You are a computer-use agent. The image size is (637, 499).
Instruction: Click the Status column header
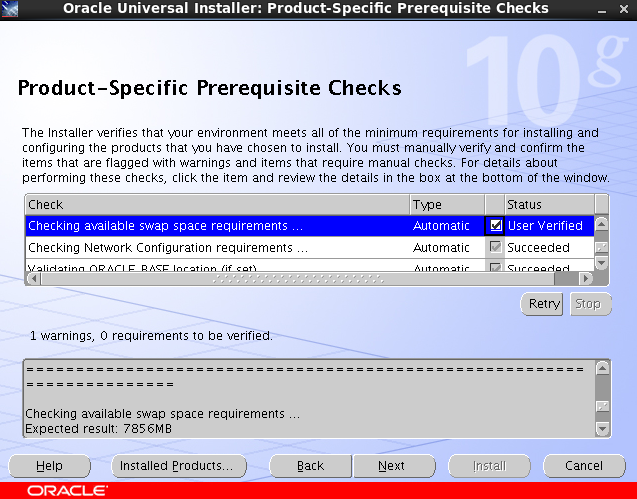(550, 204)
